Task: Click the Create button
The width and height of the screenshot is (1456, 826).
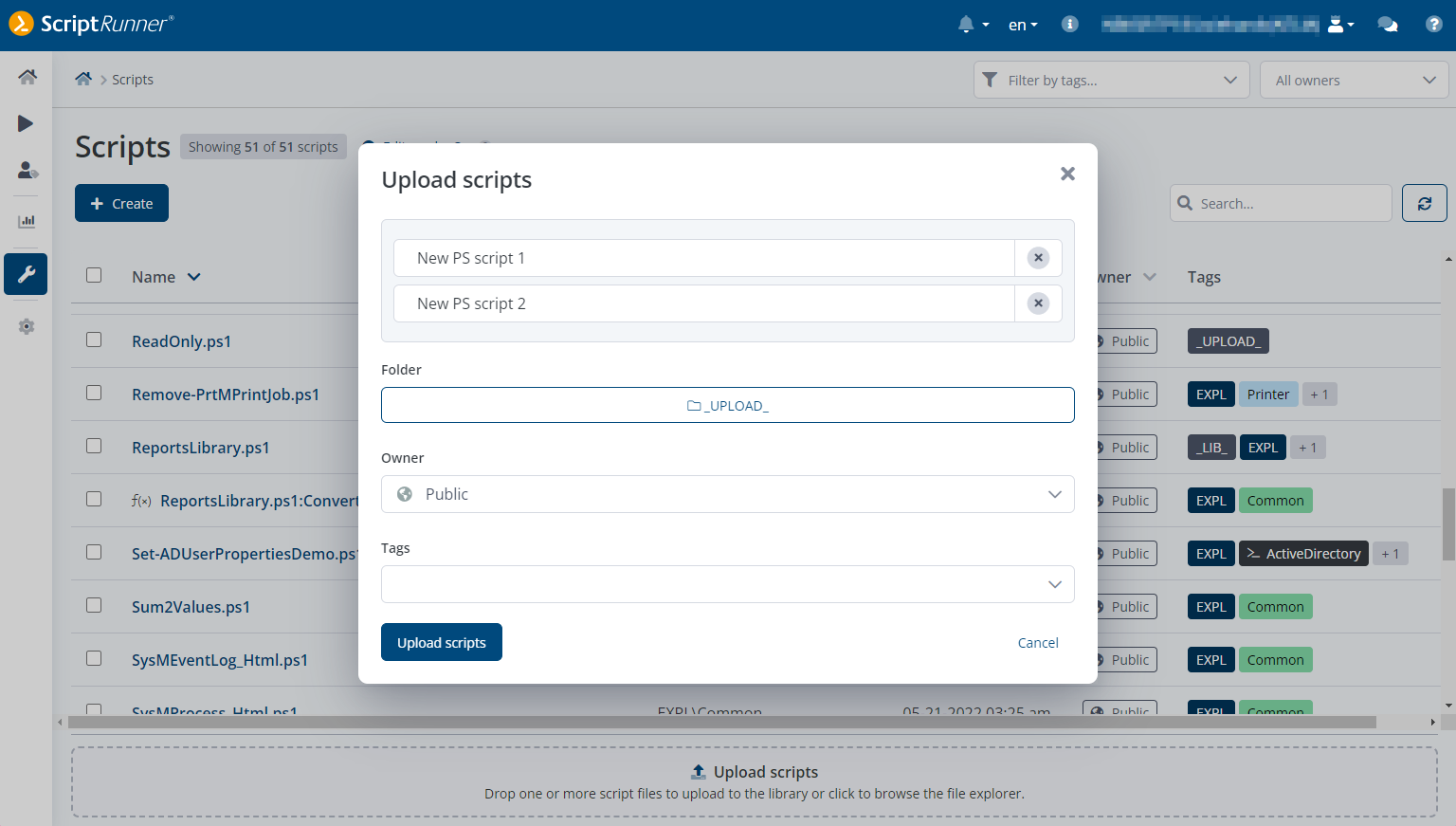Action: [121, 203]
